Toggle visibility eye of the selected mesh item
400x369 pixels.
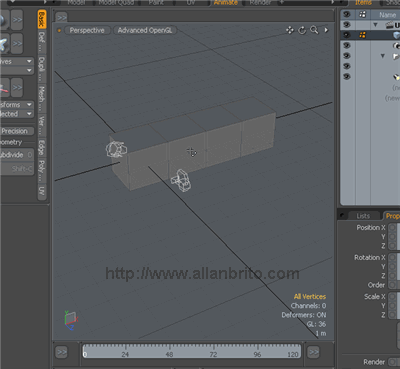point(347,35)
